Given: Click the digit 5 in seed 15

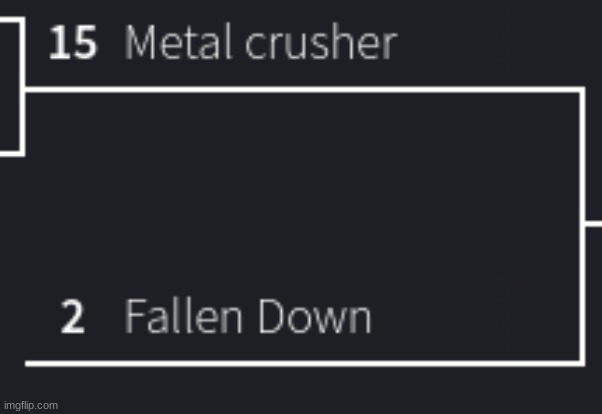Looking at the screenshot, I should 84,43.
